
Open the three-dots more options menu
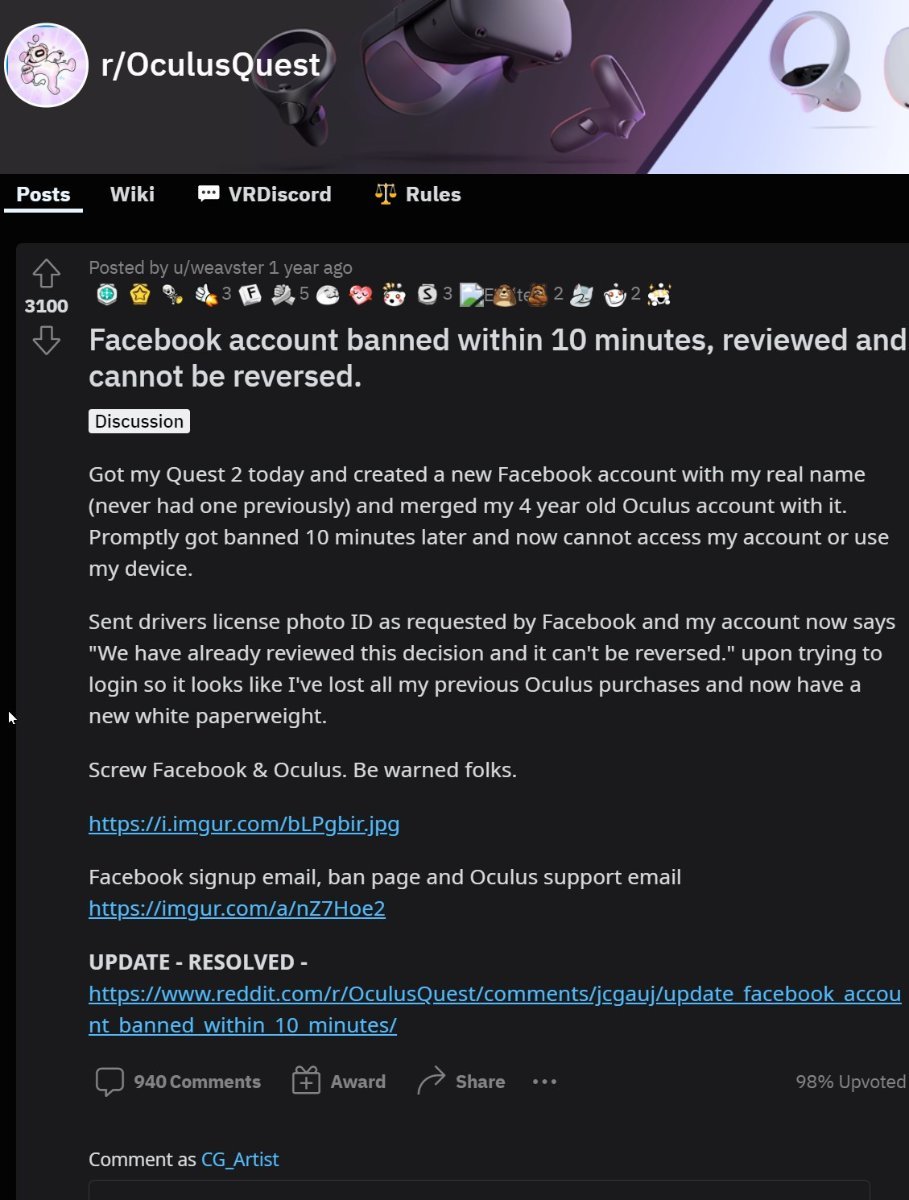[544, 1081]
